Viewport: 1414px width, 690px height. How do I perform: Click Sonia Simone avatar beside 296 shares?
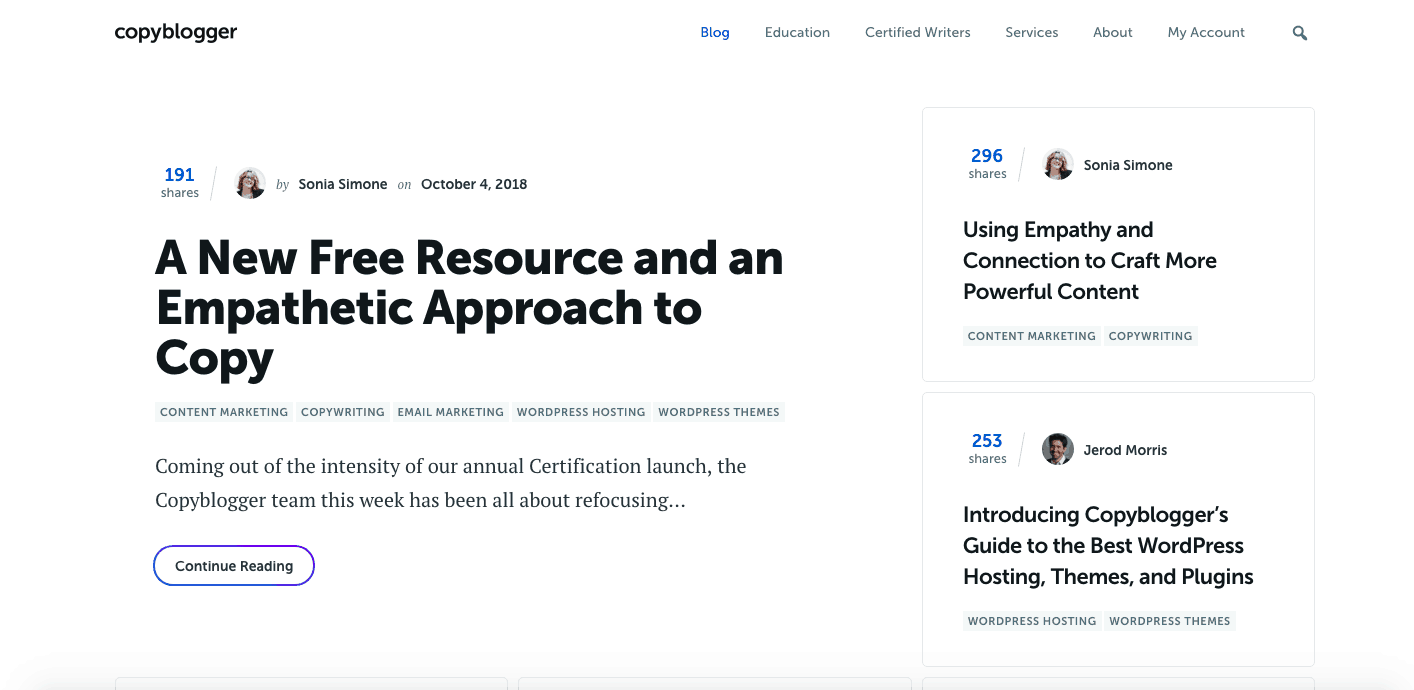[1058, 164]
